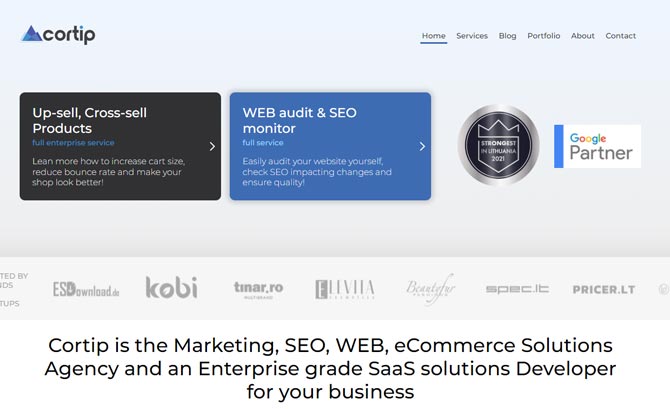670x409 pixels.
Task: Click the PRICER.LT logo
Action: pyautogui.click(x=604, y=290)
